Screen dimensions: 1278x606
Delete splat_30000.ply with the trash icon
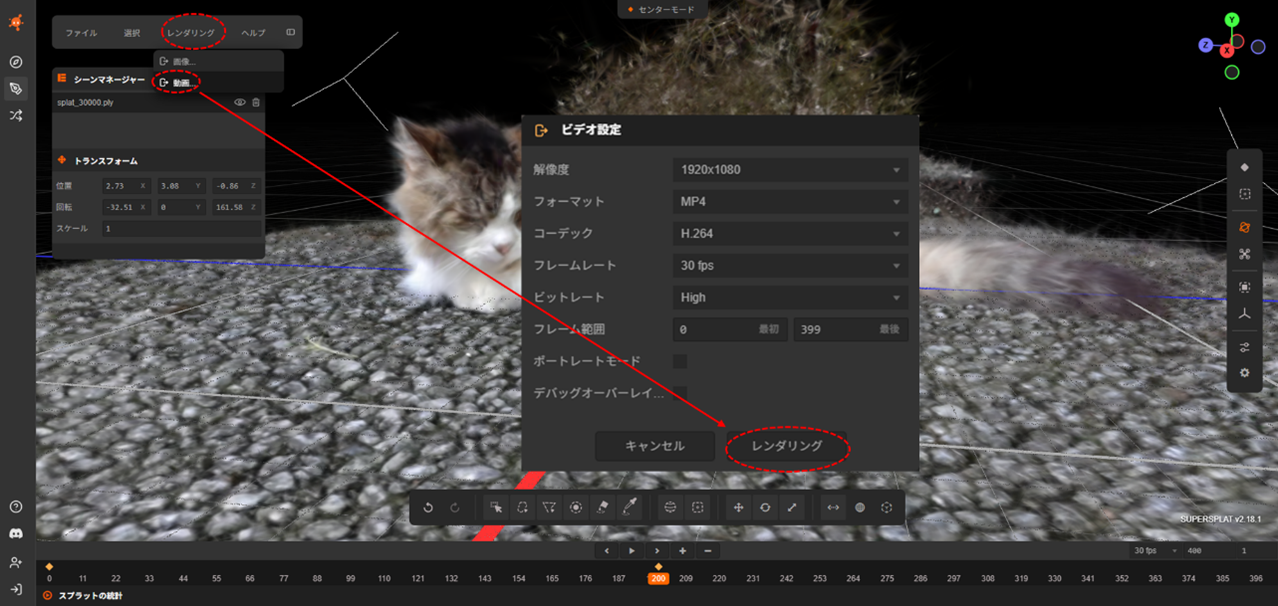[256, 102]
